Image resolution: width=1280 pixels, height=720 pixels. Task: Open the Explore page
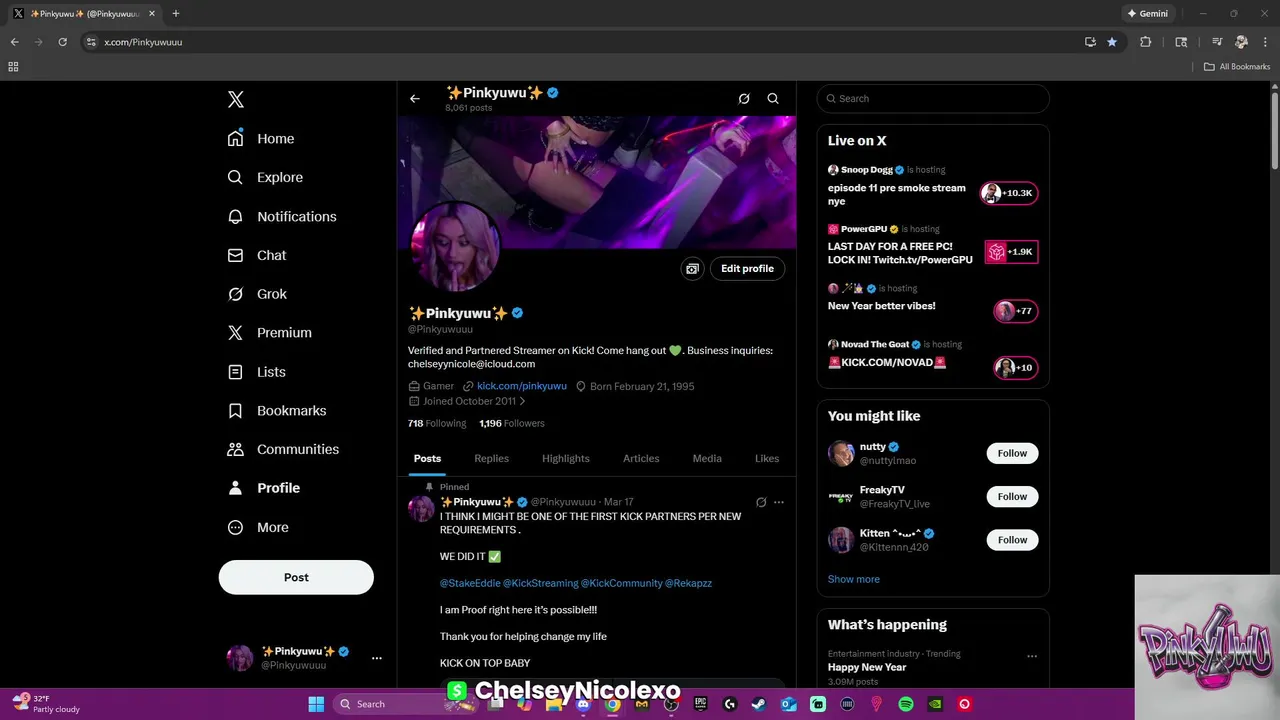pyautogui.click(x=265, y=177)
